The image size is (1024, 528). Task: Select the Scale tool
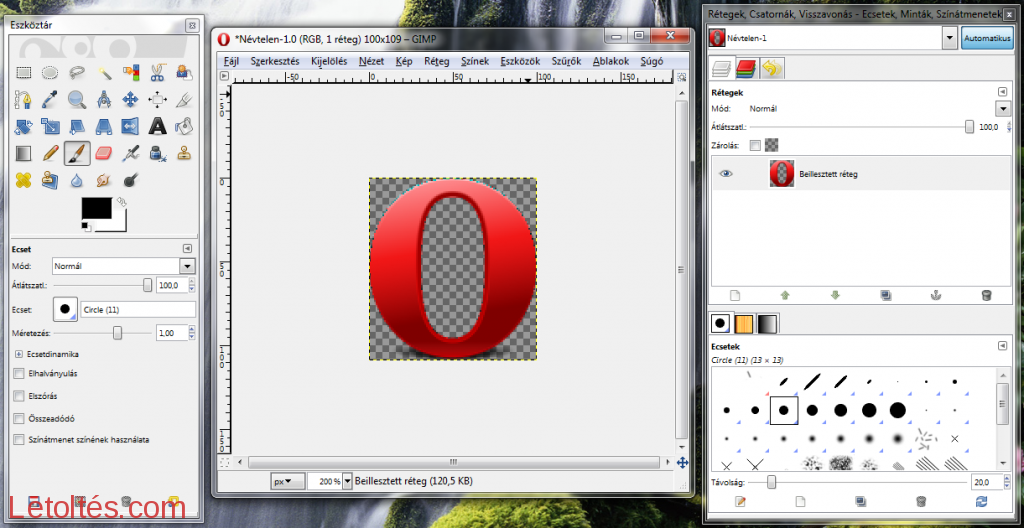click(x=50, y=126)
